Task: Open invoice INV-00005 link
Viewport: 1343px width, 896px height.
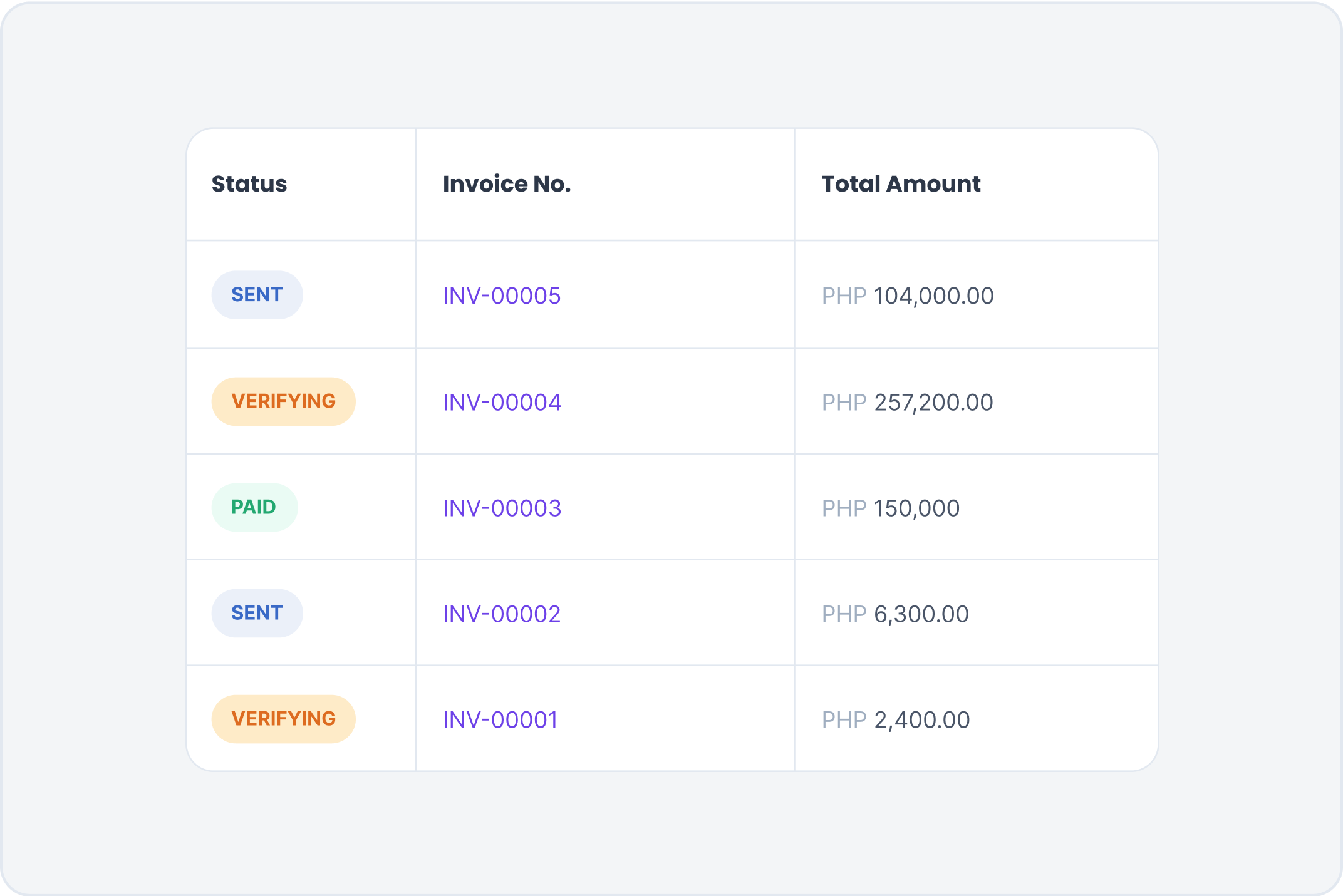Action: [x=501, y=296]
